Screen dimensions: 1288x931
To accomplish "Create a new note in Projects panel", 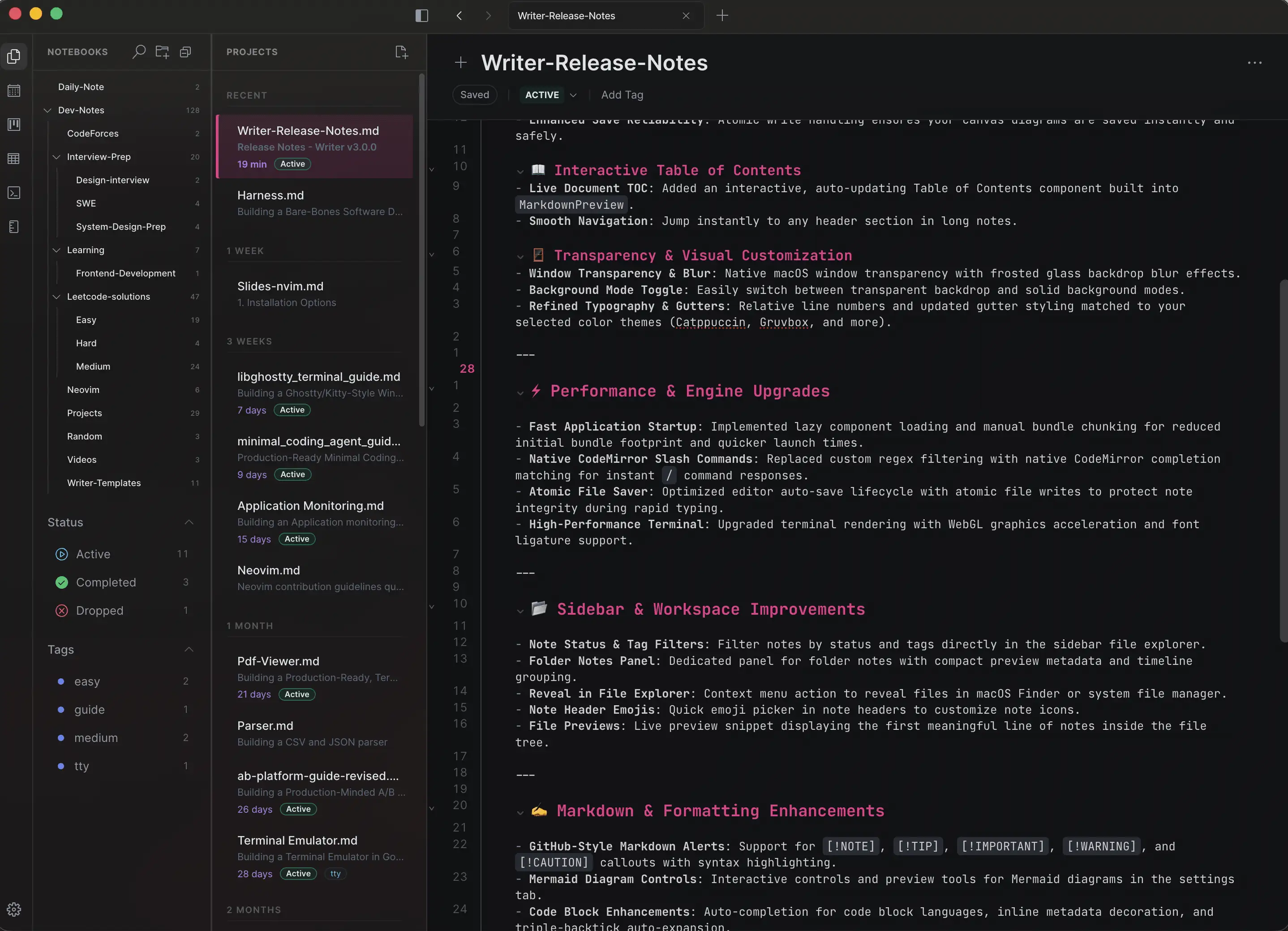I will [401, 52].
